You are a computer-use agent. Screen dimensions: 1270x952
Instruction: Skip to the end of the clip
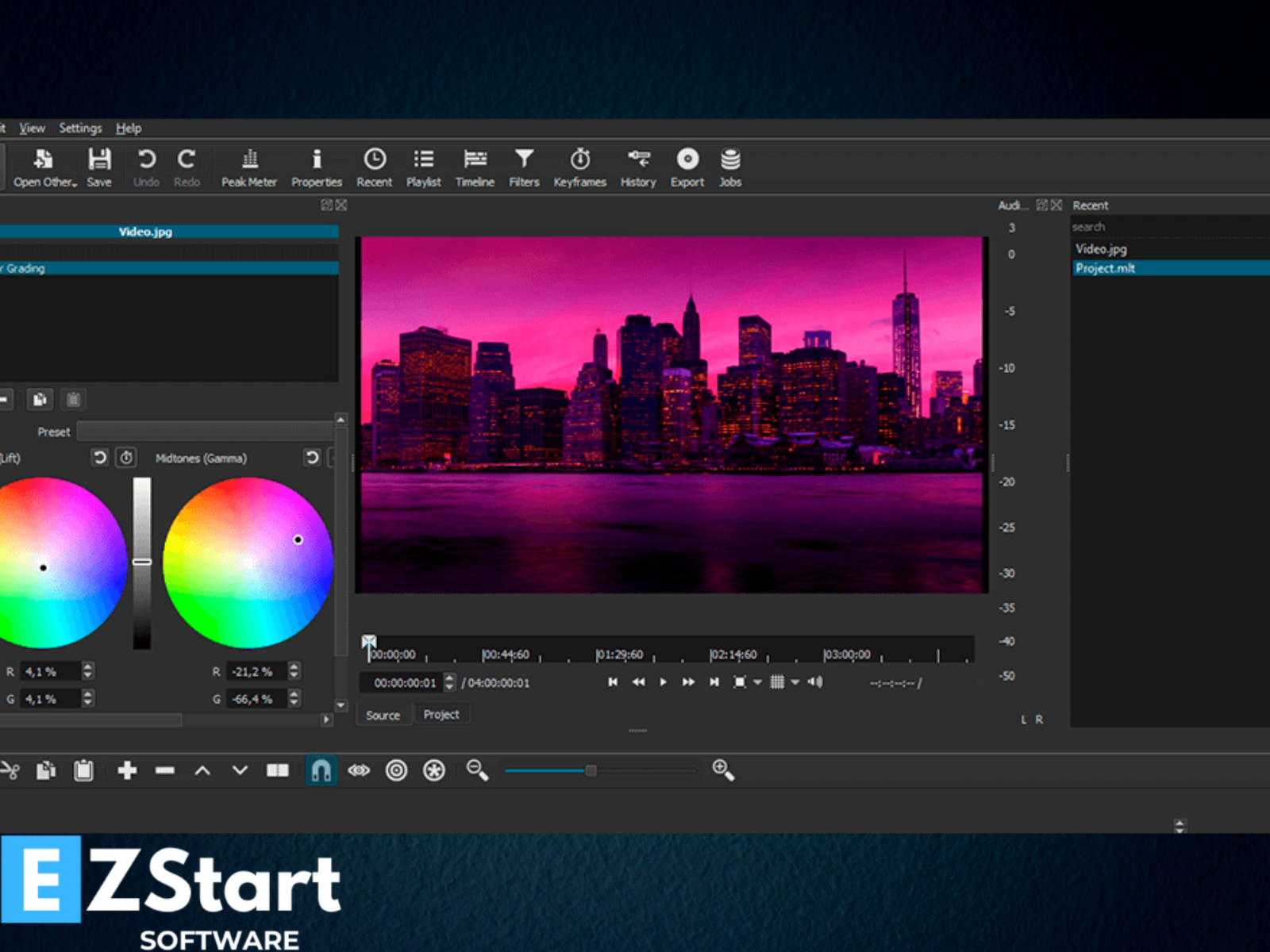(x=714, y=682)
